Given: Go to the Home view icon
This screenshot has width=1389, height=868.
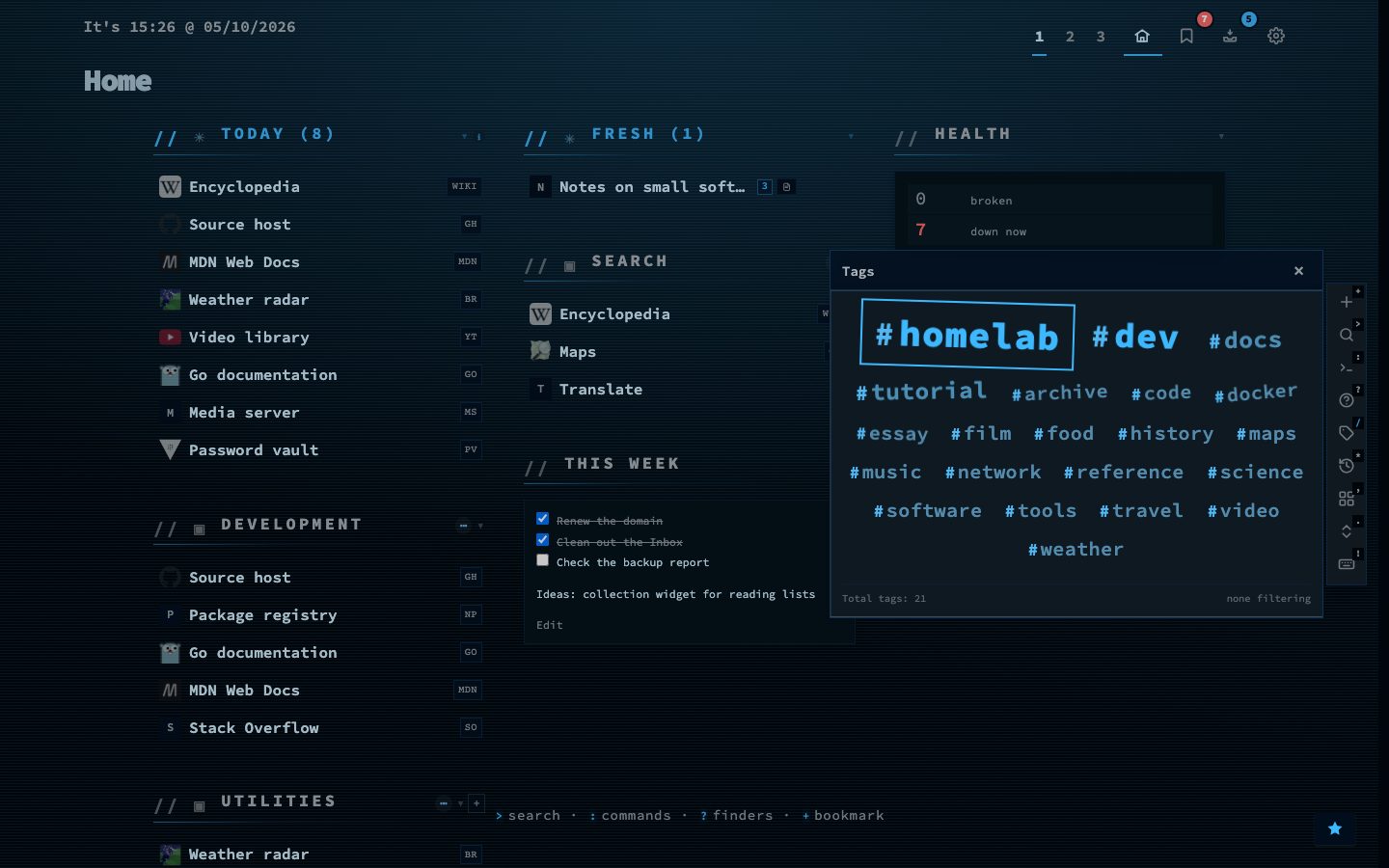Looking at the screenshot, I should pos(1142,36).
